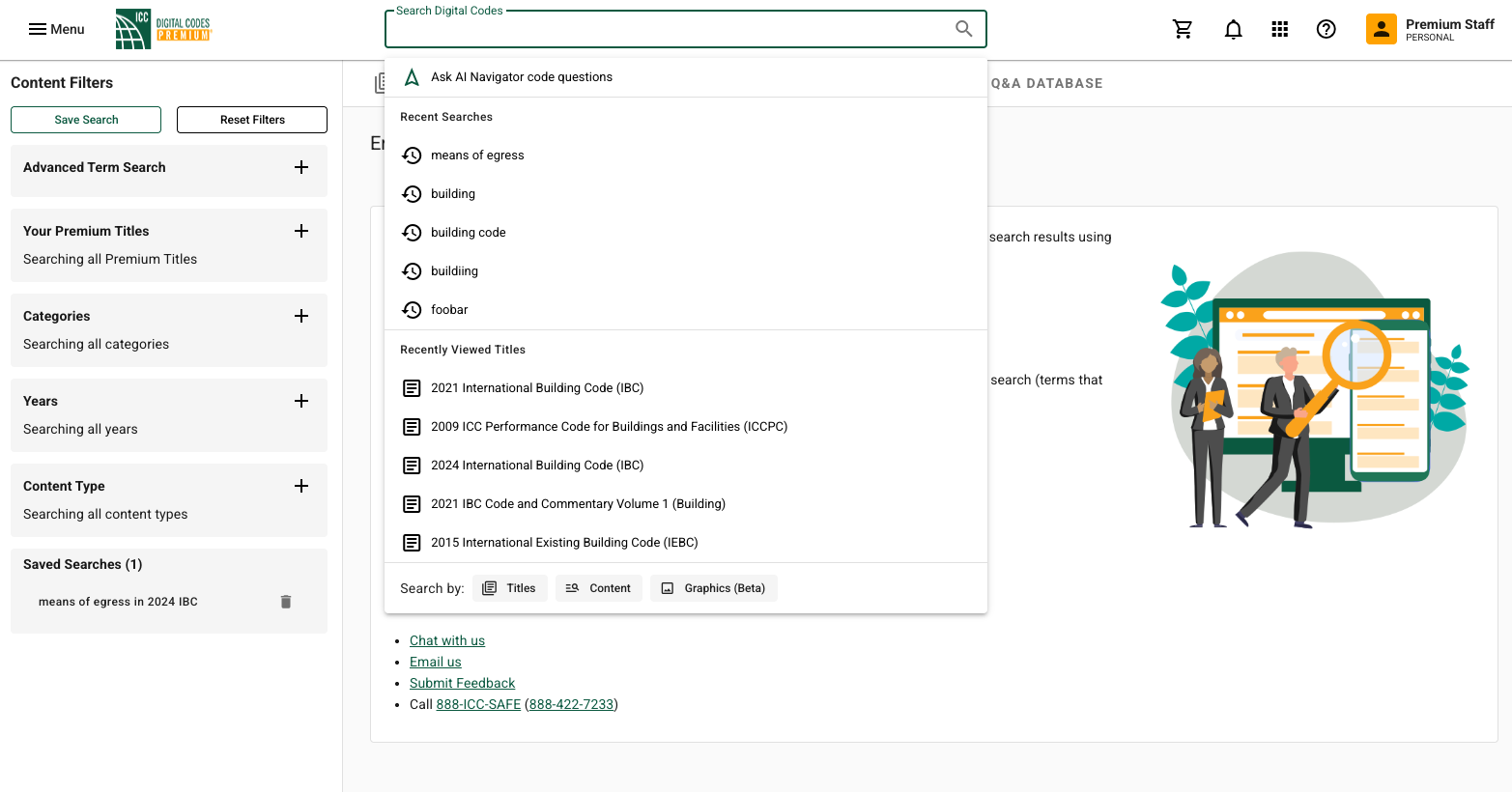Search by Graphics (Beta) chip
The image size is (1512, 792).
[714, 588]
